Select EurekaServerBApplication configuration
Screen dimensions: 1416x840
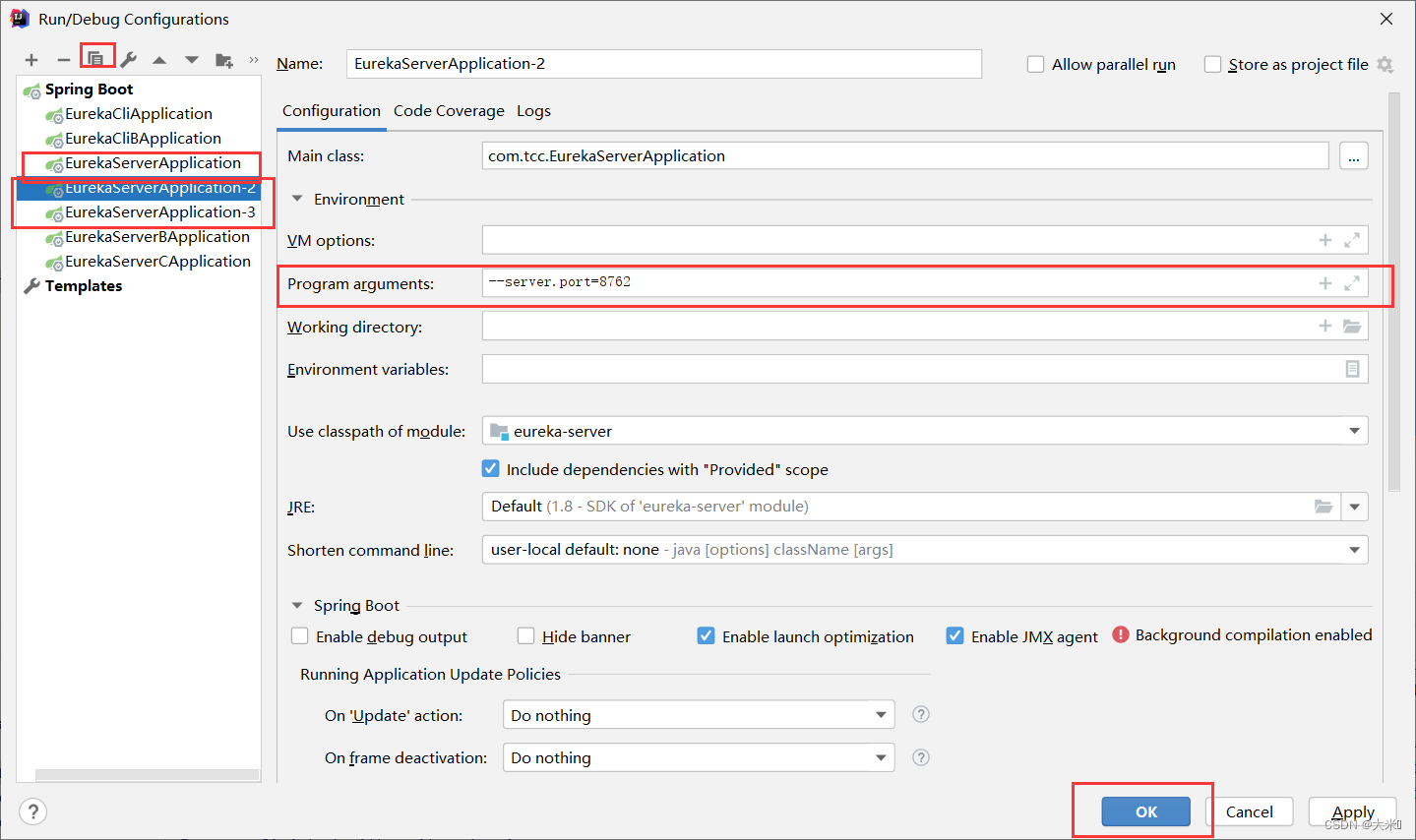pos(157,237)
